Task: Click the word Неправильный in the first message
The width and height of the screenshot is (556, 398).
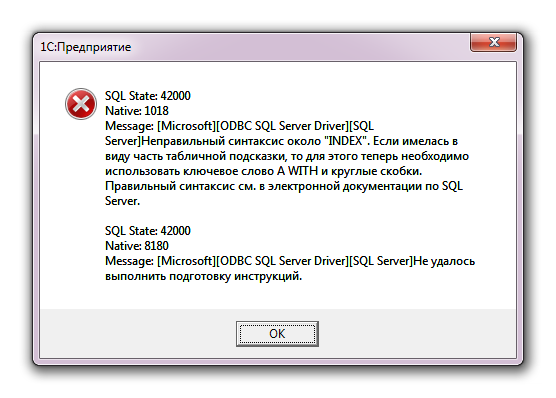Action: coord(183,141)
